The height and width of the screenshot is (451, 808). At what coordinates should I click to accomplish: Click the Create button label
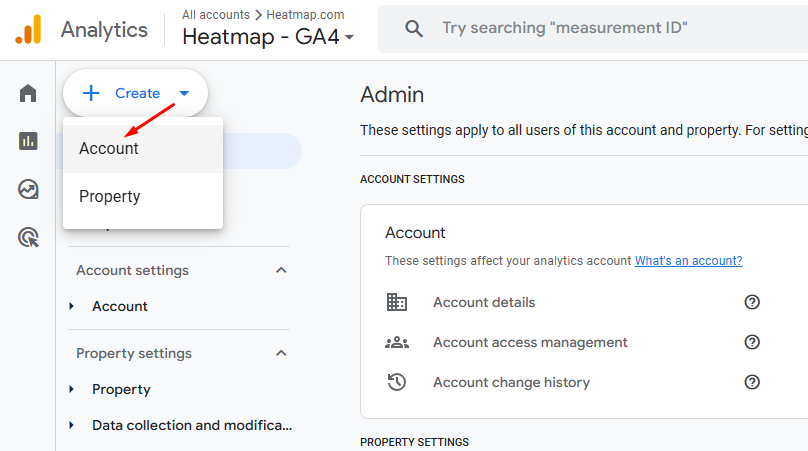tap(137, 93)
